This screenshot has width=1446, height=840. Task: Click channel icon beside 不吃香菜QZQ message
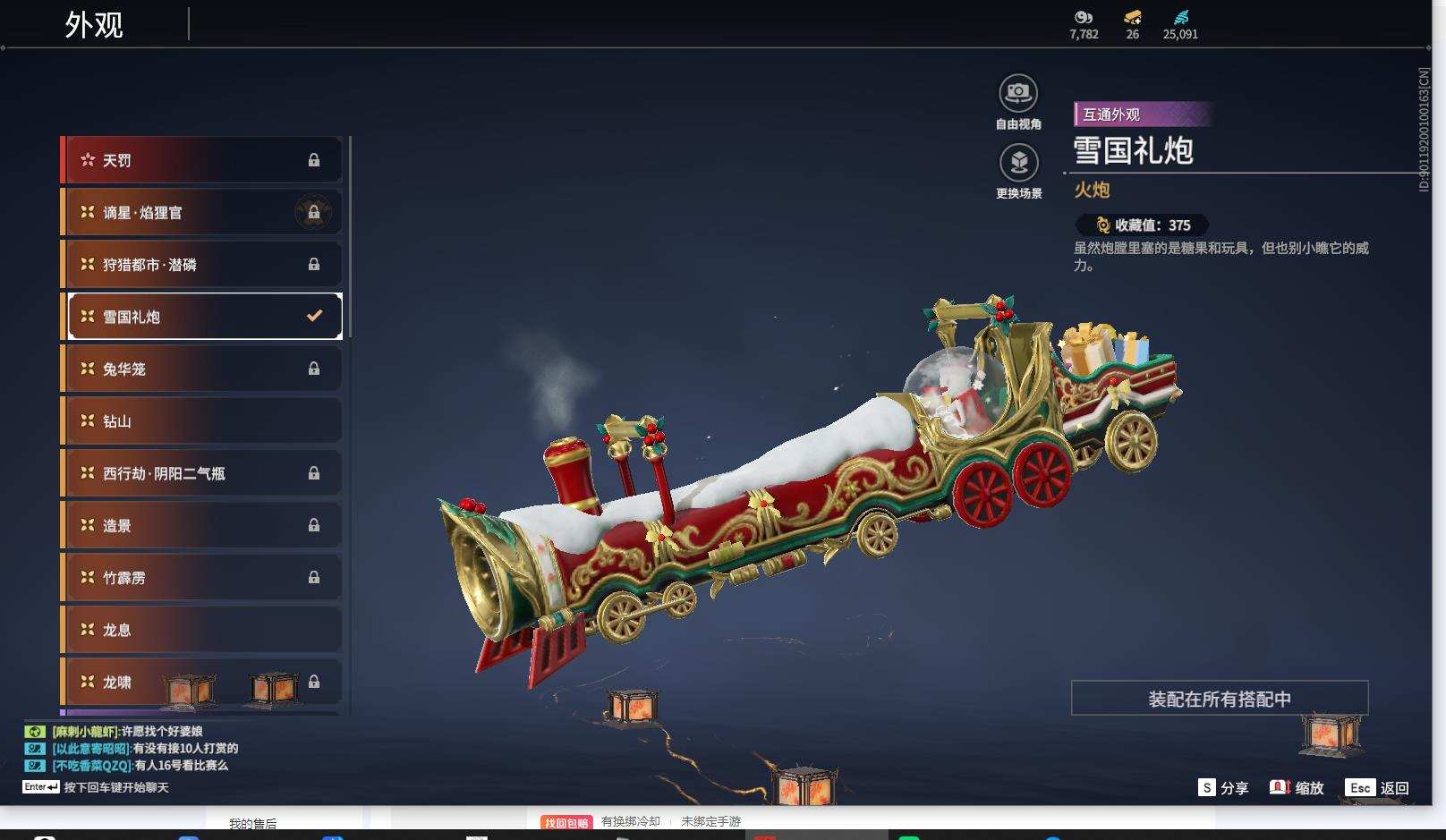35,765
